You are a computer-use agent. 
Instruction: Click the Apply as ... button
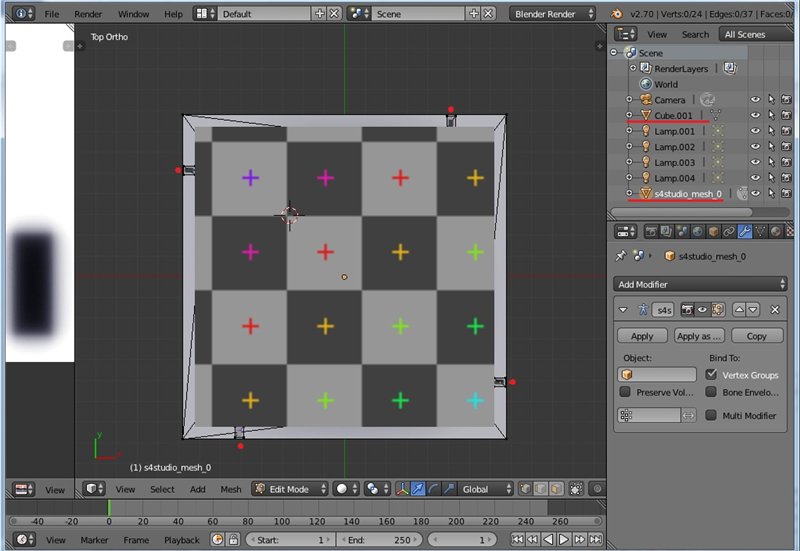click(x=699, y=336)
